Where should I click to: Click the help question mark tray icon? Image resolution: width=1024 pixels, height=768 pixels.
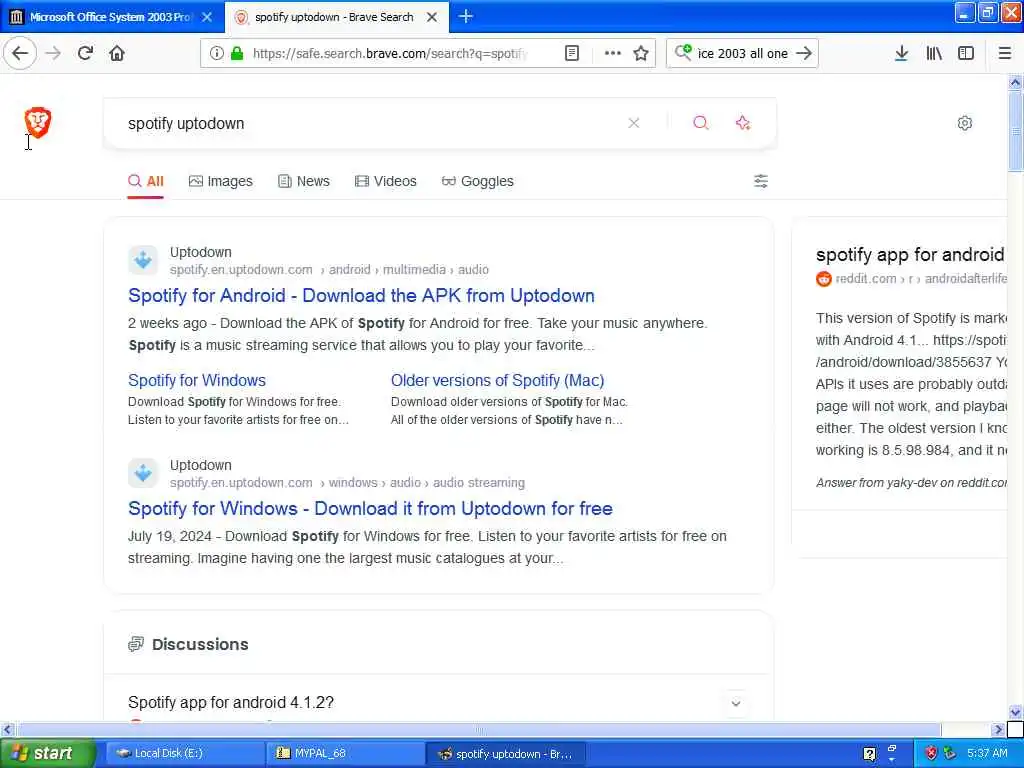click(x=869, y=754)
